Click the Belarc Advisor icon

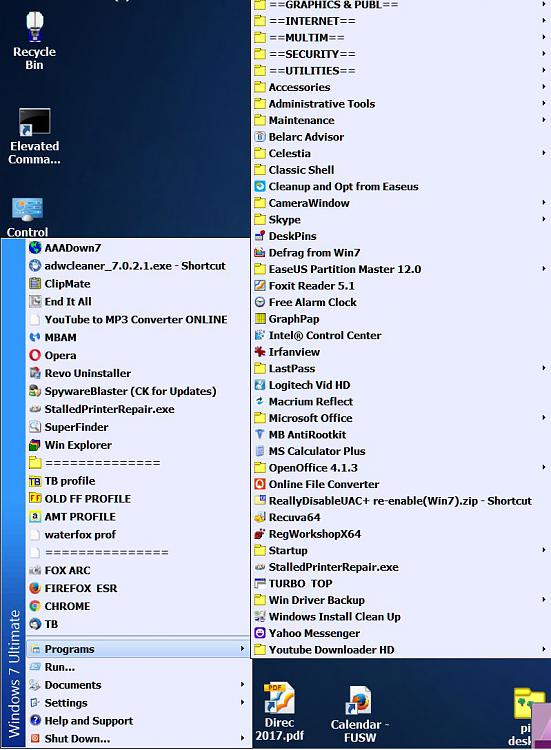[x=260, y=137]
